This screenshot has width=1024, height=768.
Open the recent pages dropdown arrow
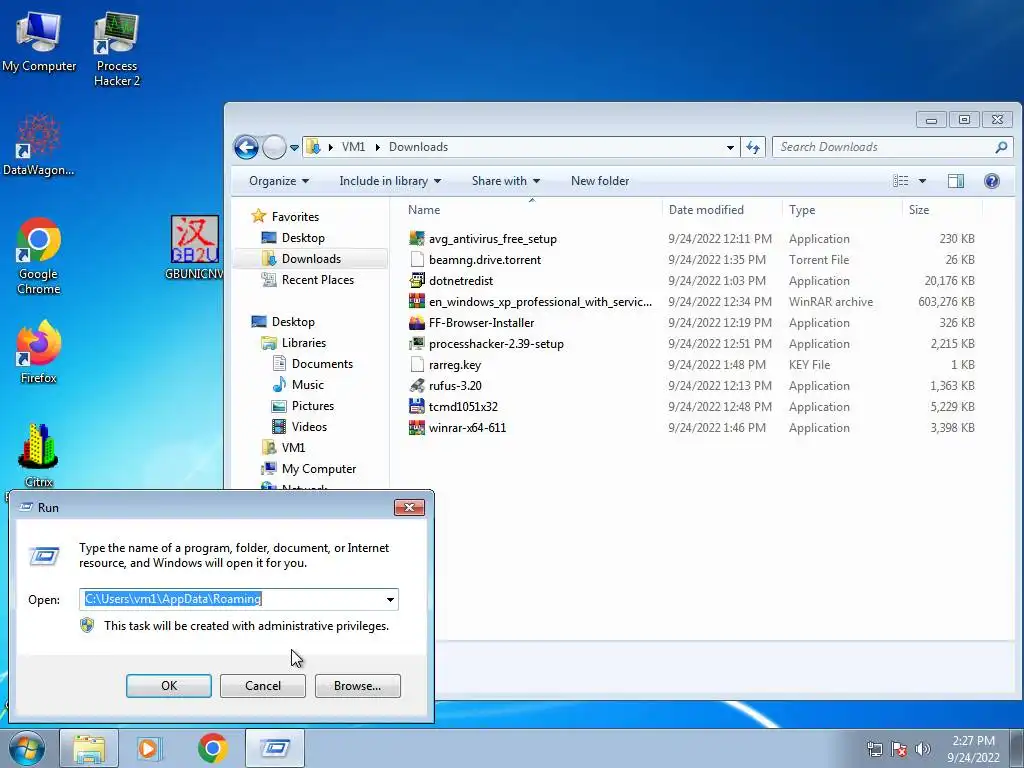coord(295,148)
